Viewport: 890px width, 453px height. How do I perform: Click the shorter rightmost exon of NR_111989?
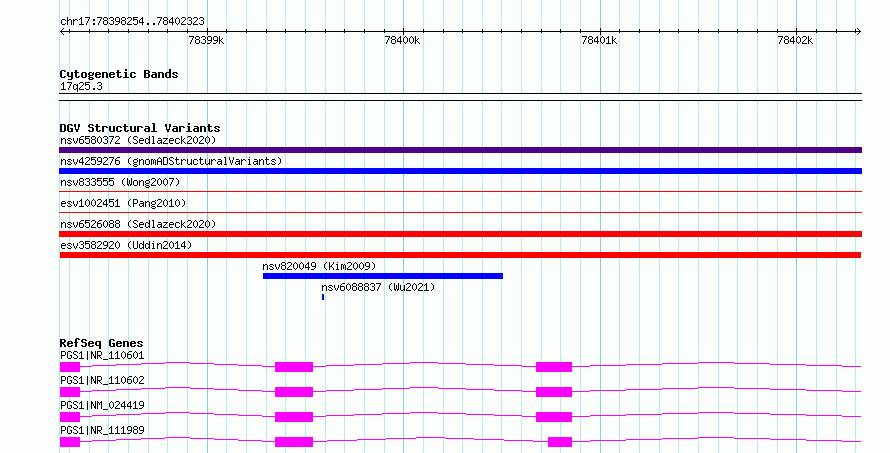[x=560, y=442]
